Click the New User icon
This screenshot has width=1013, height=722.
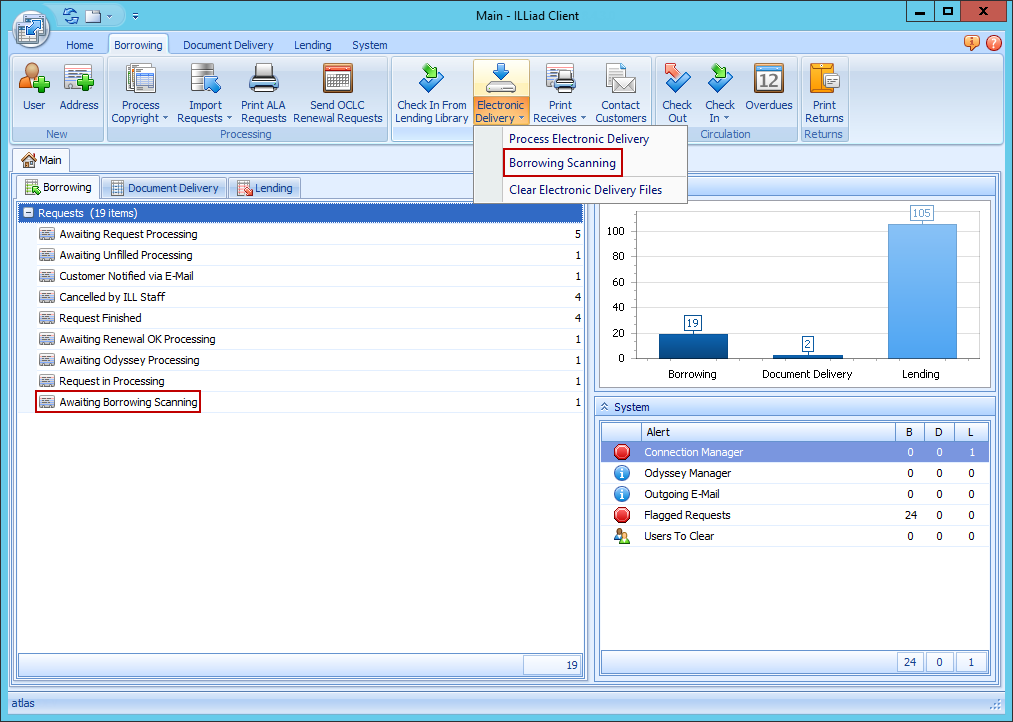coord(34,80)
